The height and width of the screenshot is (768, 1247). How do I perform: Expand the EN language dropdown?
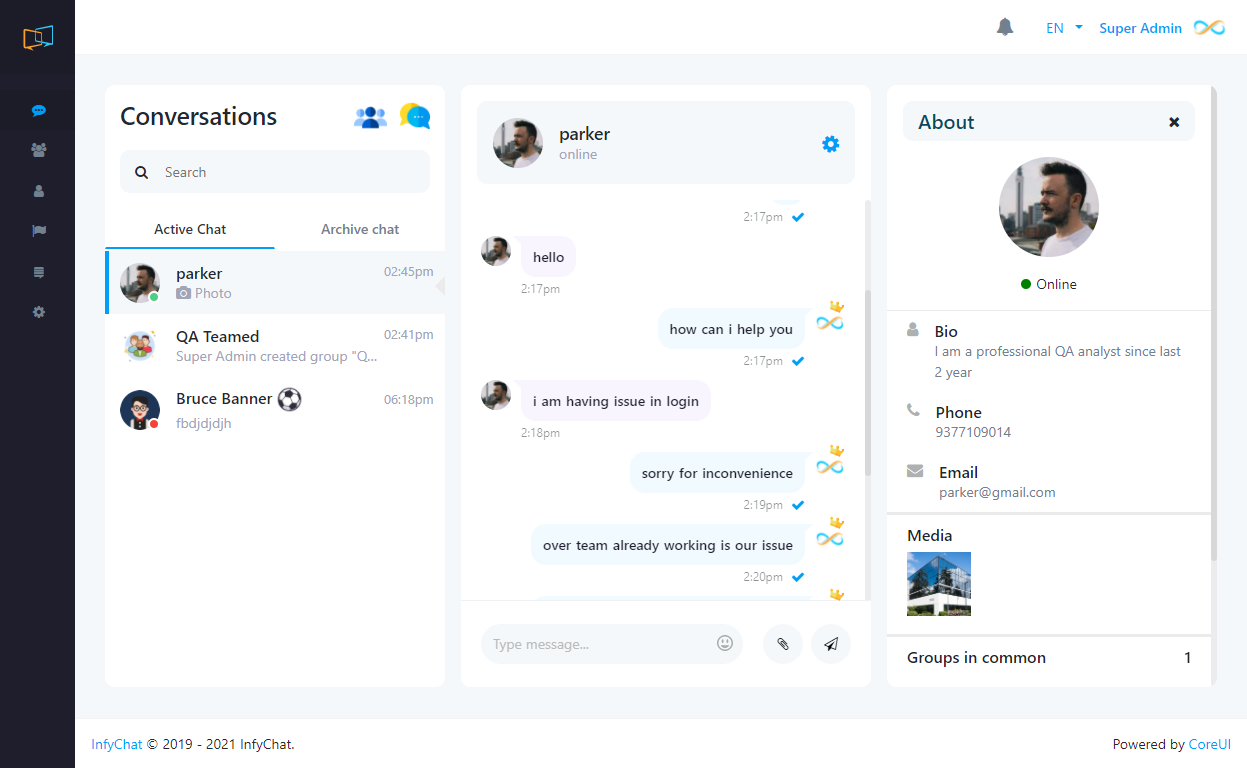coord(1063,28)
